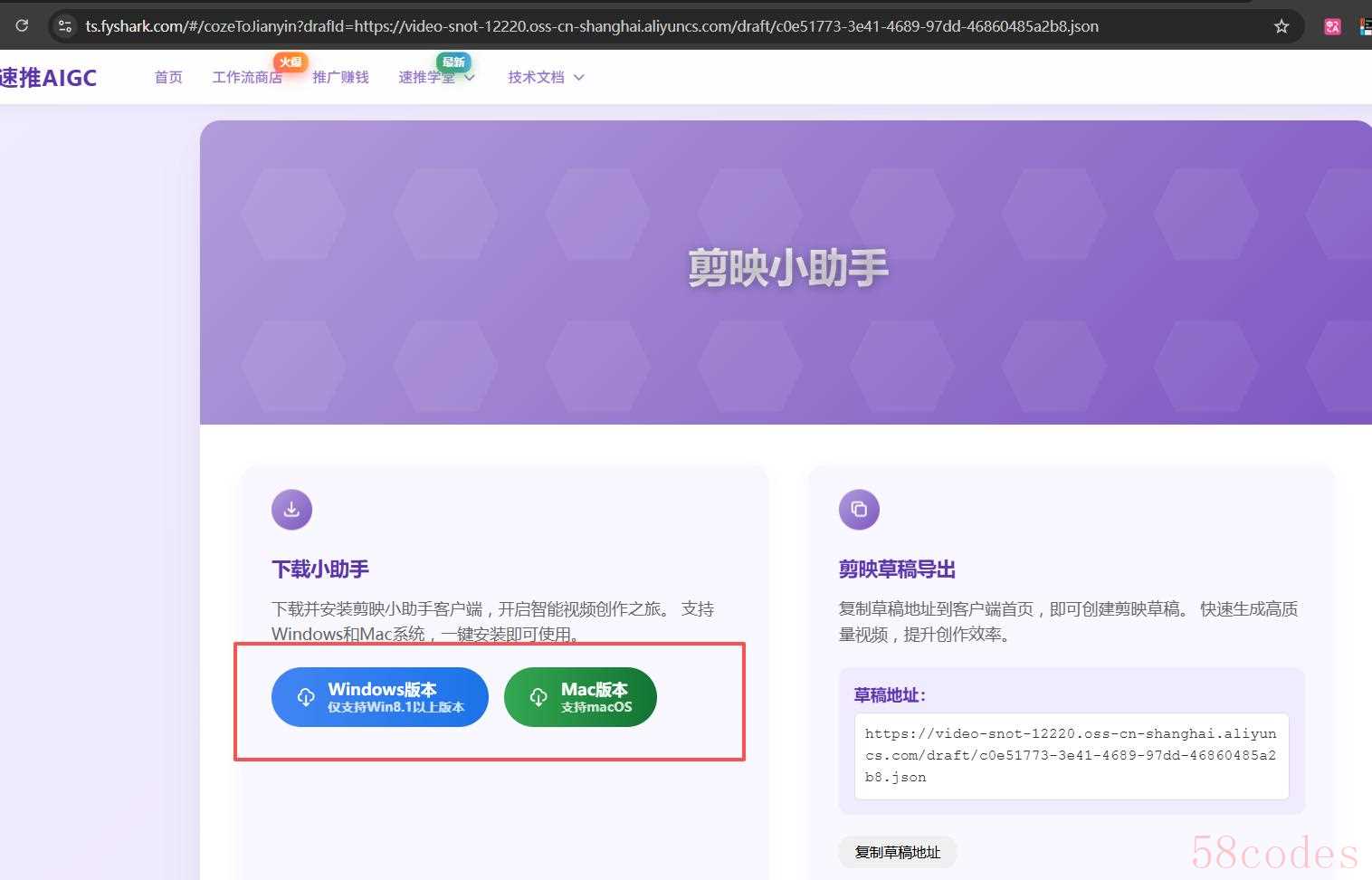Click the green 最新 badge
Image resolution: width=1372 pixels, height=880 pixels.
coord(453,62)
